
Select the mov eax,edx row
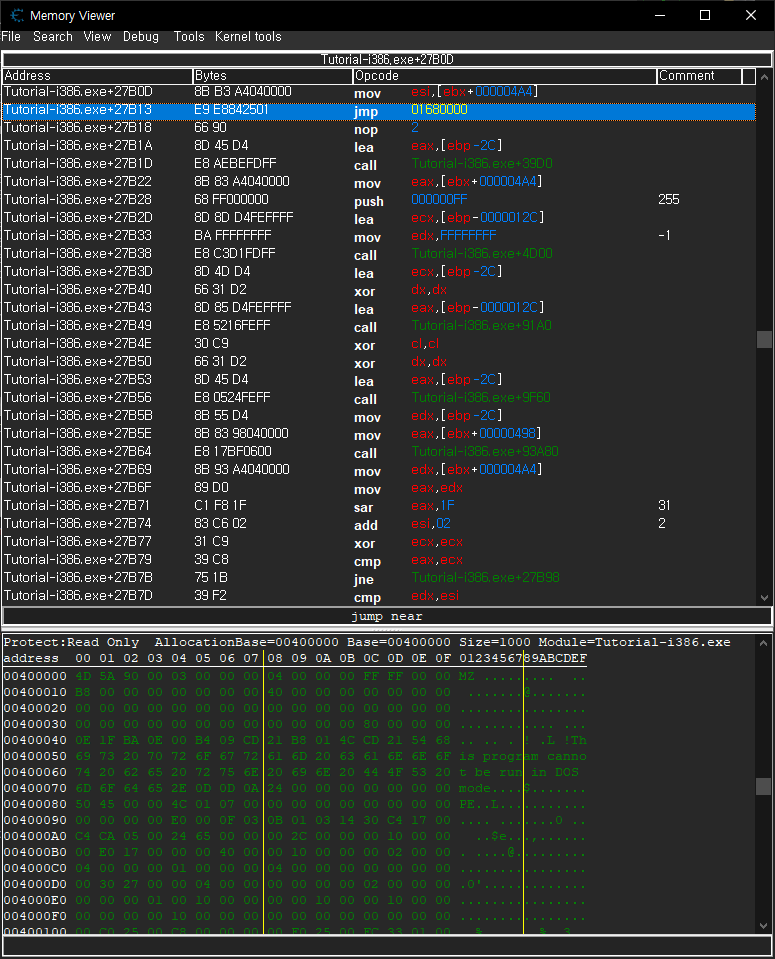(x=379, y=488)
